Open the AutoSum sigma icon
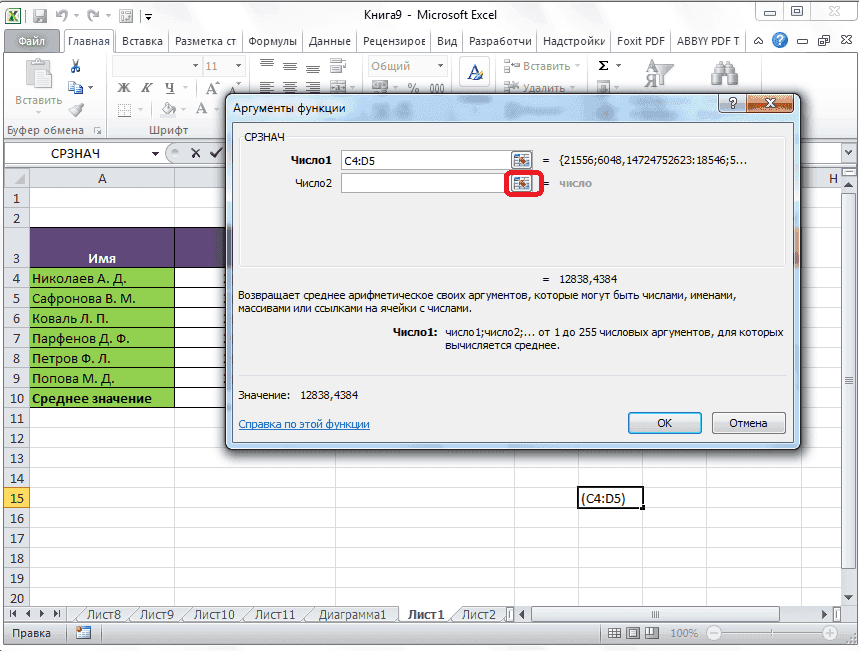 (602, 65)
